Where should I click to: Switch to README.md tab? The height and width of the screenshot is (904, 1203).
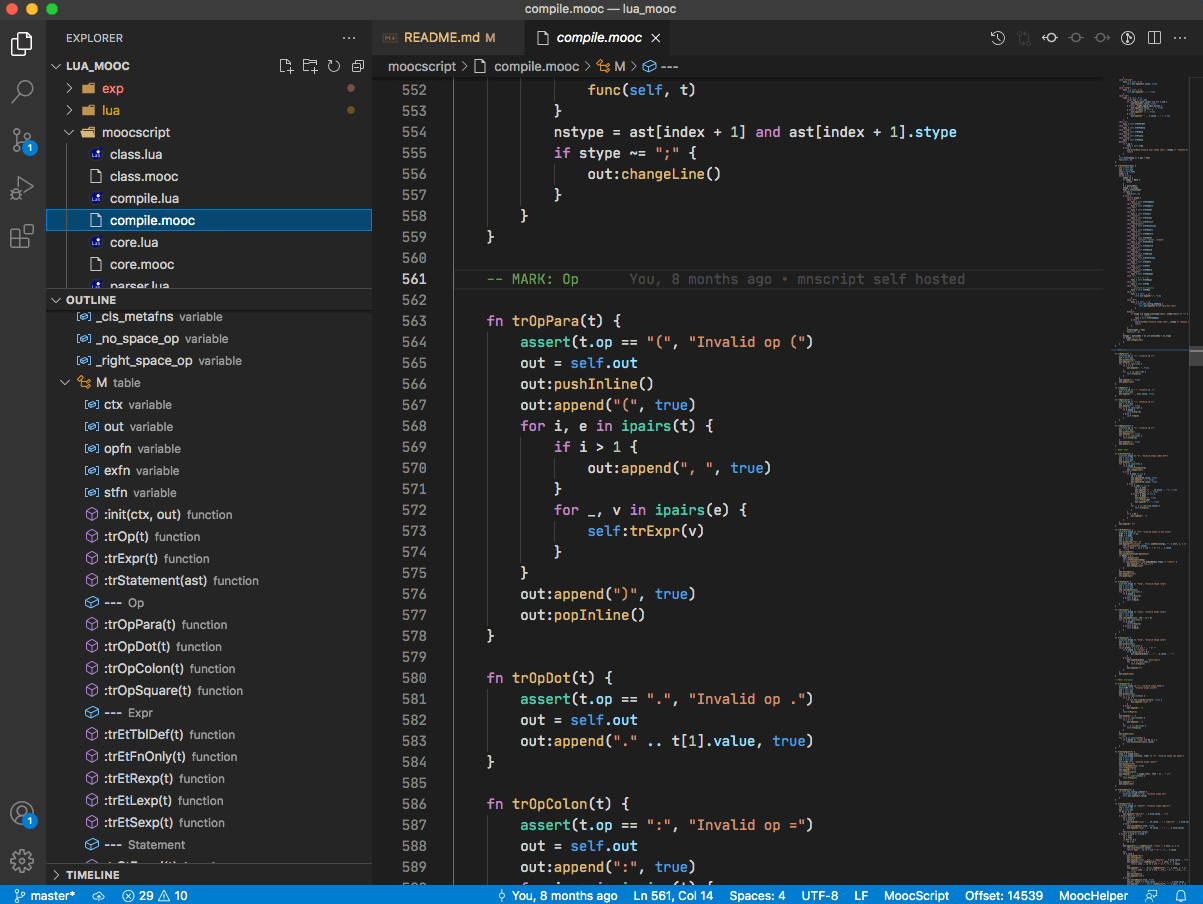pyautogui.click(x=447, y=38)
